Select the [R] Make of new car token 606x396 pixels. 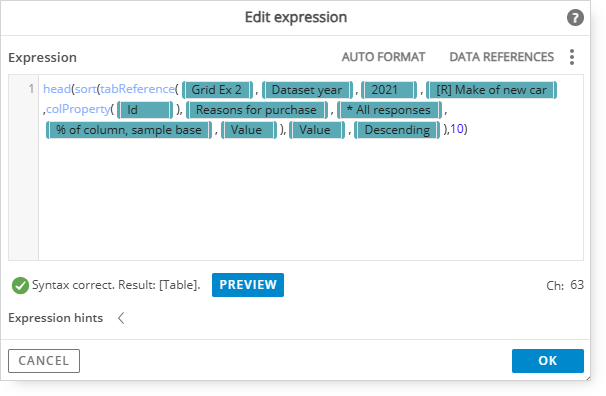click(491, 90)
